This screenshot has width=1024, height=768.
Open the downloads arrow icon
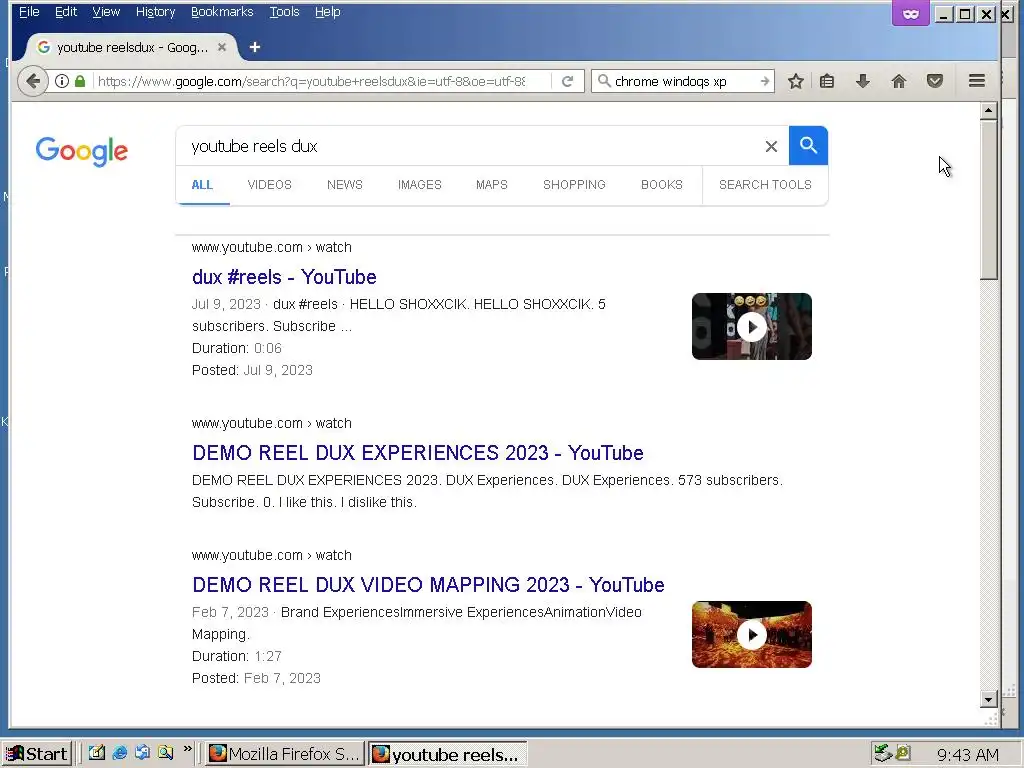click(863, 82)
